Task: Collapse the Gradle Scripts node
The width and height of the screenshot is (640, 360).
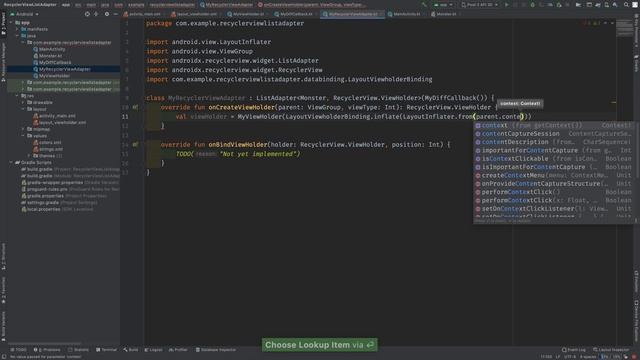Action: point(11,162)
